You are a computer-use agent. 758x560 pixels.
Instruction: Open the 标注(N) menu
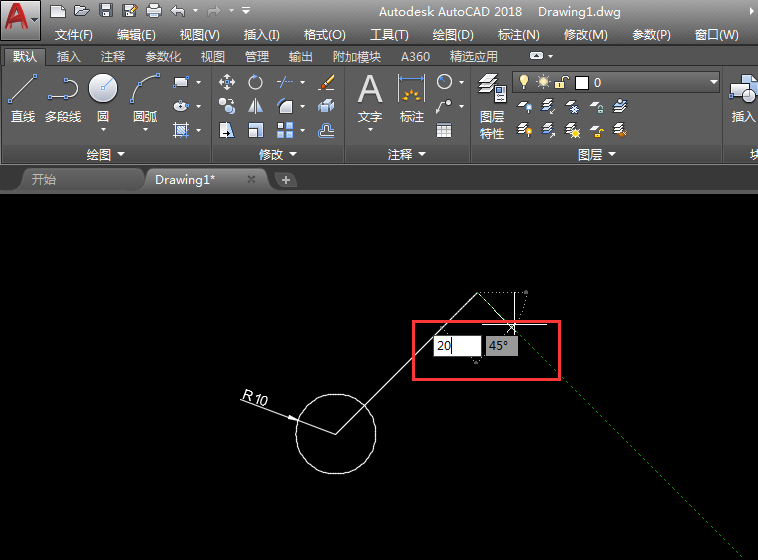519,35
